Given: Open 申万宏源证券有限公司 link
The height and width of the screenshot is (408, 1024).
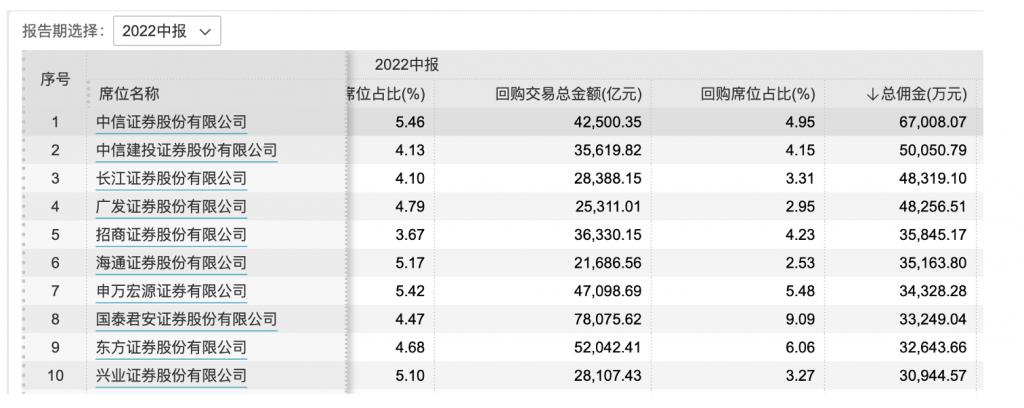Looking at the screenshot, I should click(171, 292).
